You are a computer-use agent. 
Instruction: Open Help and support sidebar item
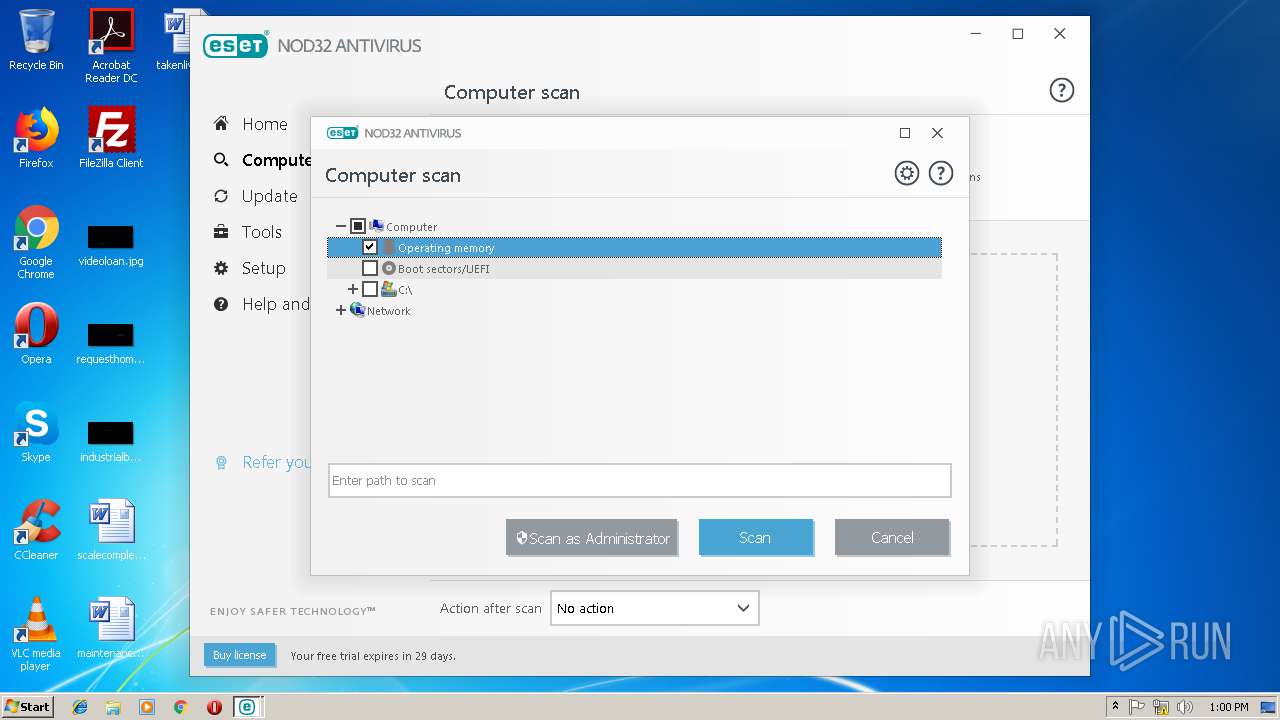275,304
